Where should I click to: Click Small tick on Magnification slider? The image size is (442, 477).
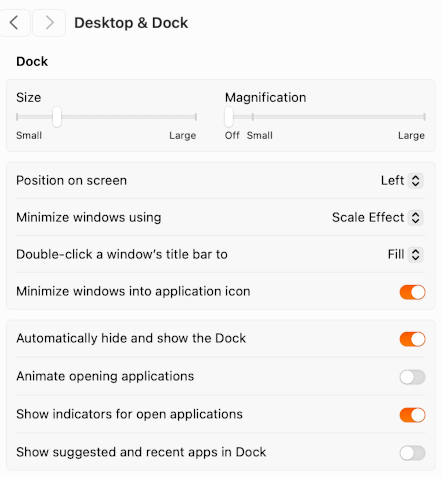253,117
